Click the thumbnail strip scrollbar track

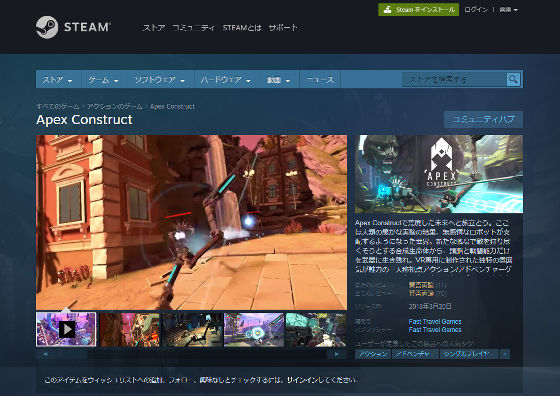click(191, 354)
